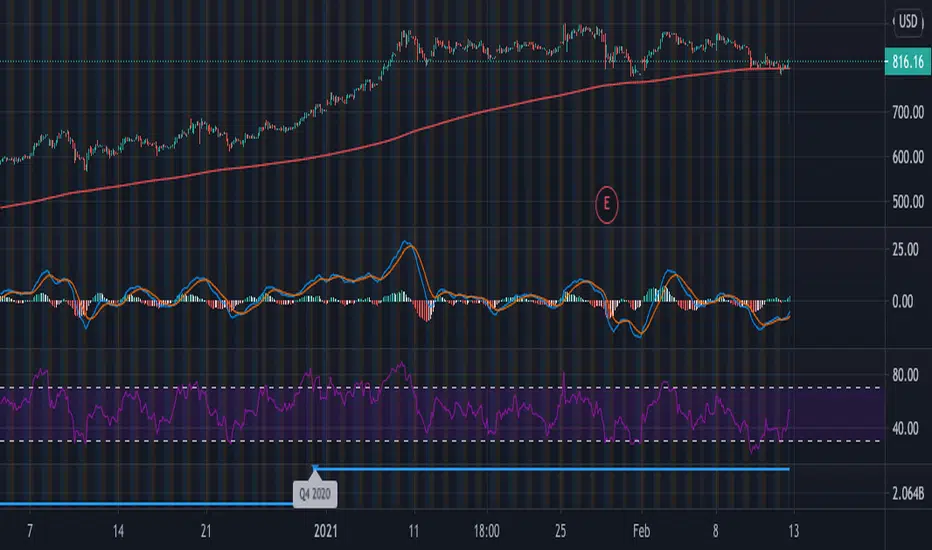Click the 21 date label on time axis
This screenshot has width=932, height=550.
(206, 531)
